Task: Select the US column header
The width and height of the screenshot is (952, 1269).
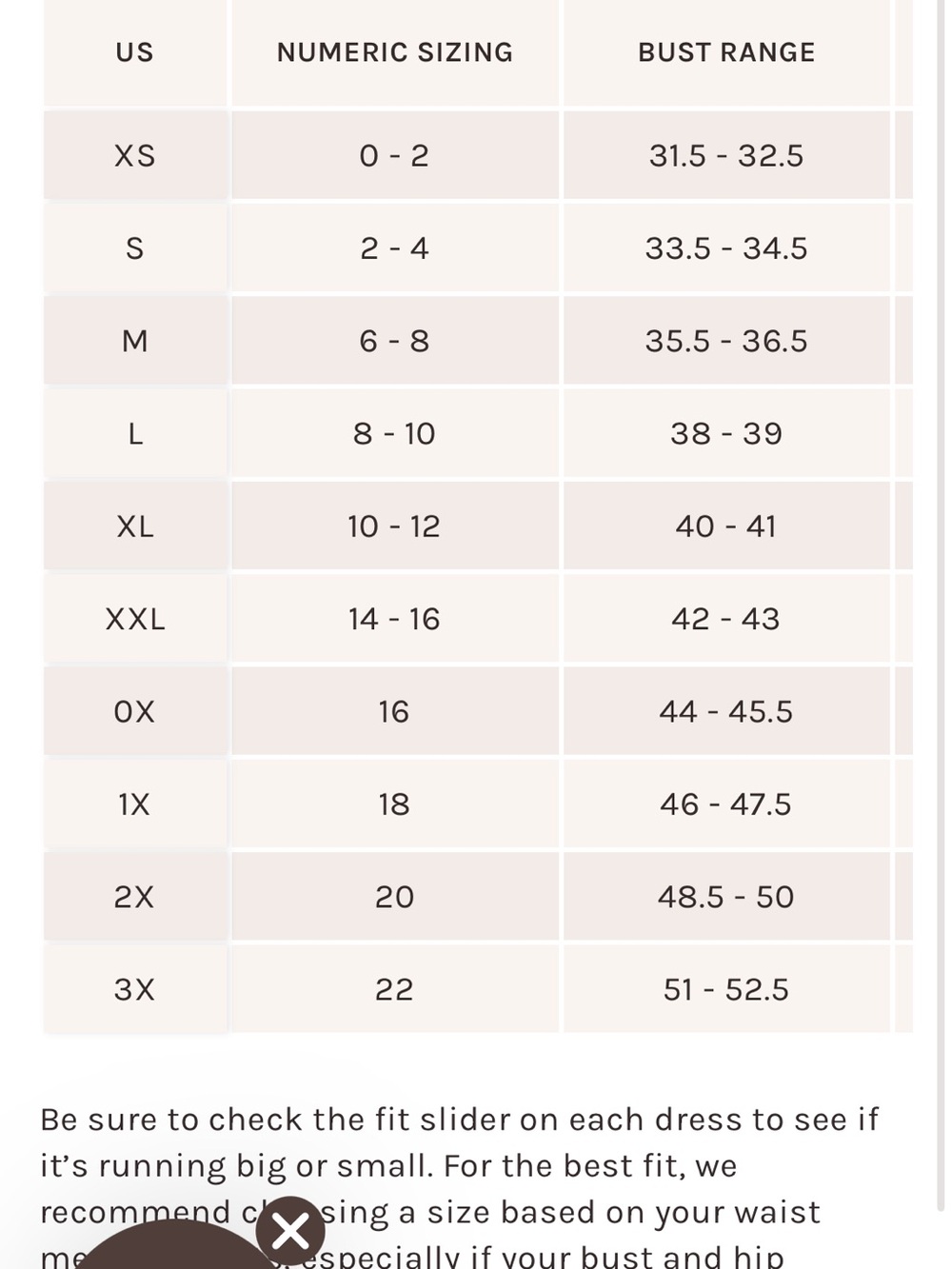Action: click(135, 52)
